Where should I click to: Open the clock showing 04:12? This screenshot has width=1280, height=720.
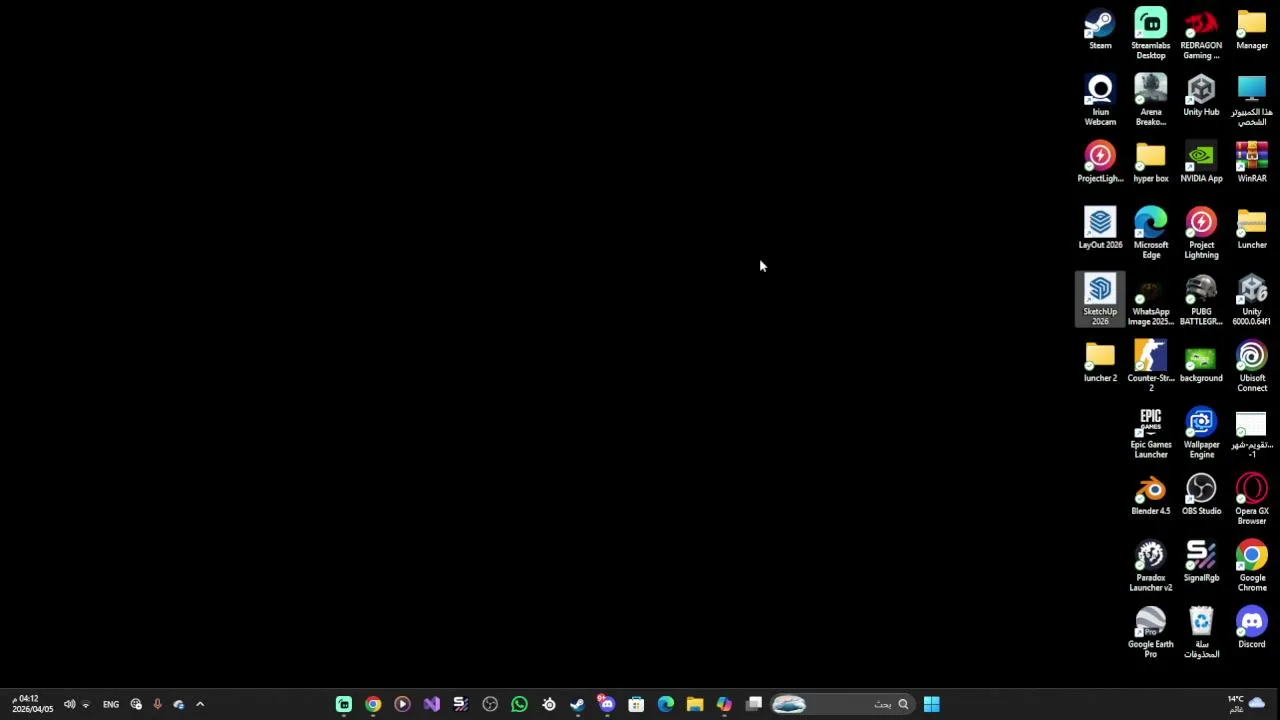click(x=31, y=704)
